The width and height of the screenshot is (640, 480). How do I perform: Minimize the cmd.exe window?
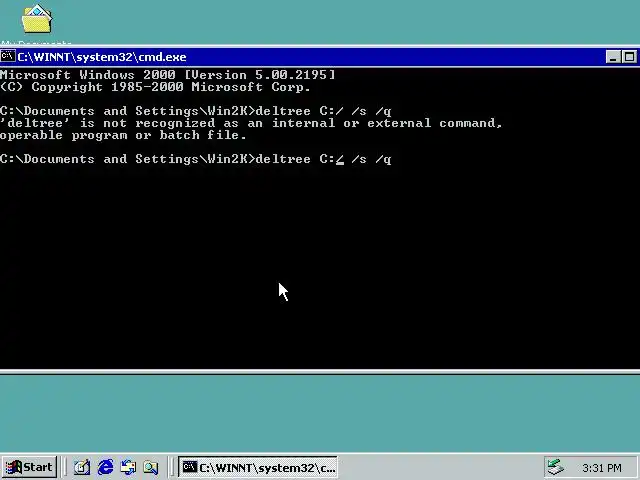[x=613, y=57]
